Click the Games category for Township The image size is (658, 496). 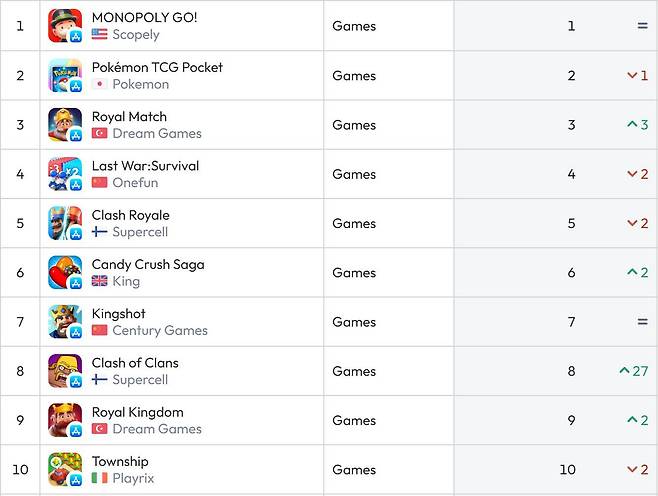point(354,470)
